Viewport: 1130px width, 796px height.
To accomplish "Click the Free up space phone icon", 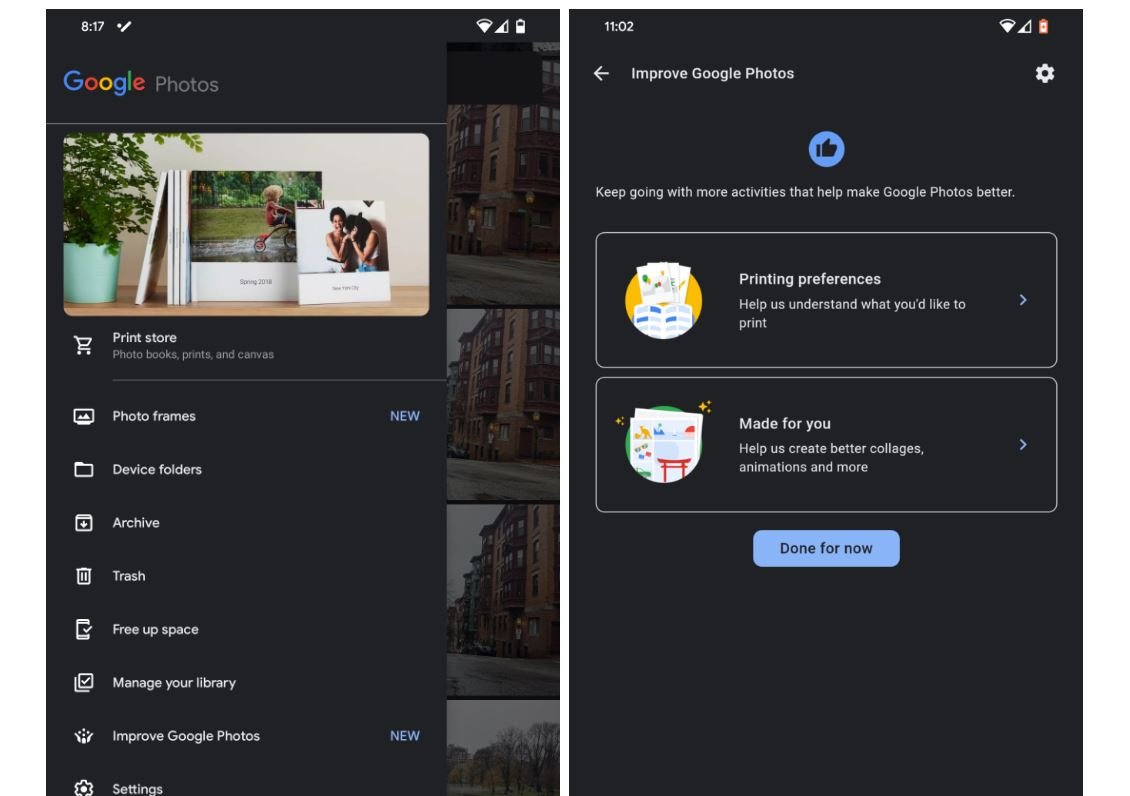I will (x=84, y=629).
